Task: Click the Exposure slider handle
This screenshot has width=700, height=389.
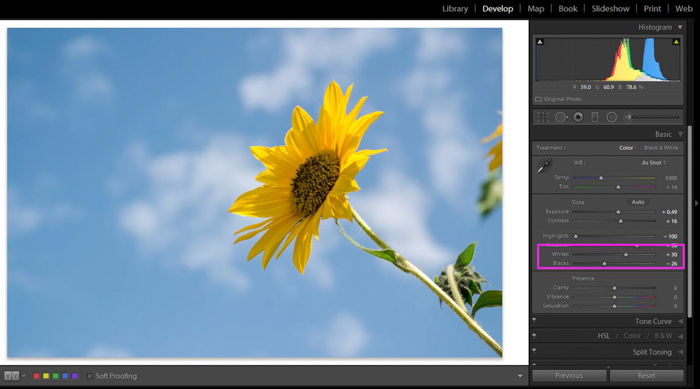Action: tap(618, 212)
